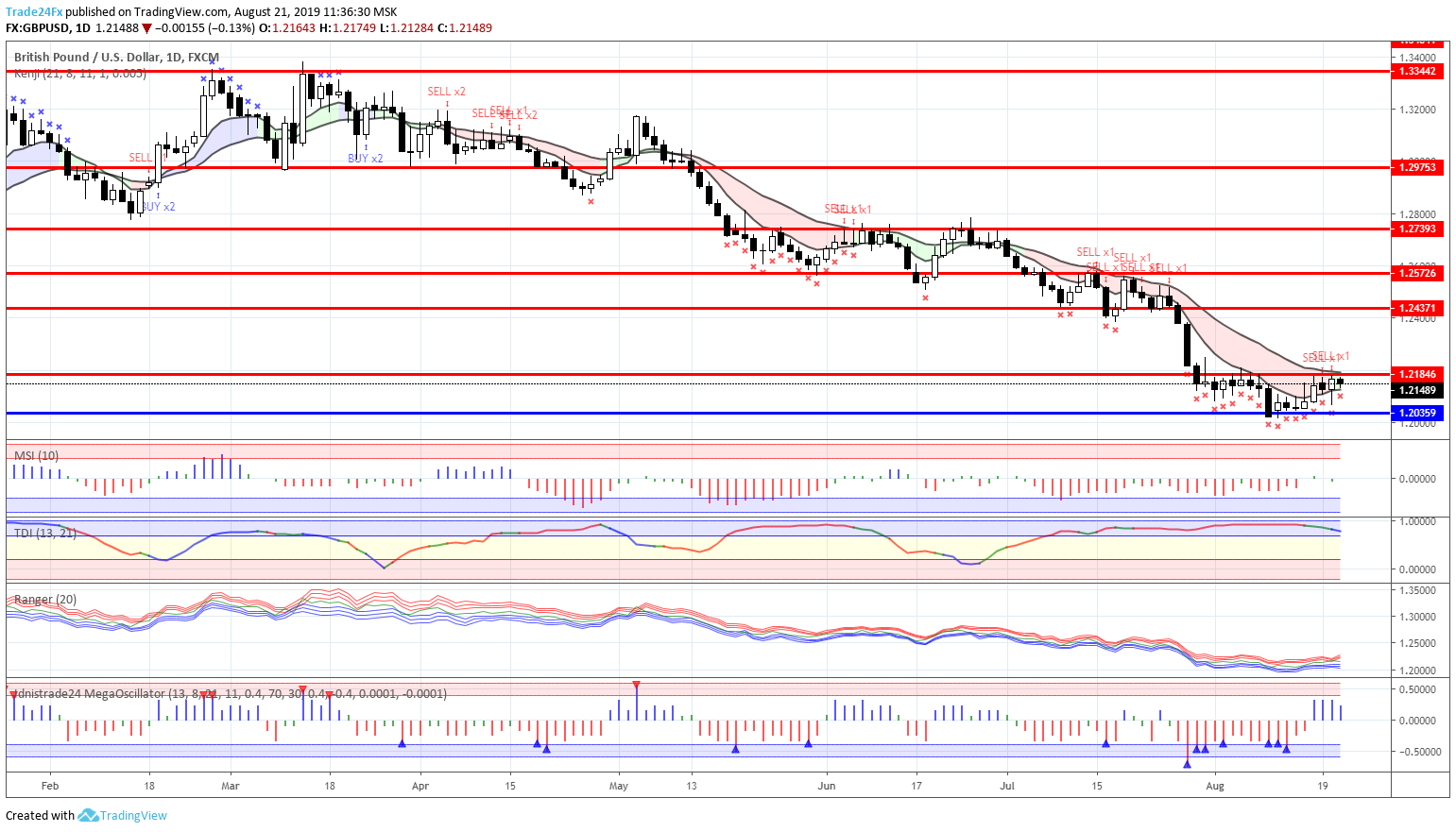Click the black 1.21489 current price label
This screenshot has height=832, width=1456.
point(1418,390)
